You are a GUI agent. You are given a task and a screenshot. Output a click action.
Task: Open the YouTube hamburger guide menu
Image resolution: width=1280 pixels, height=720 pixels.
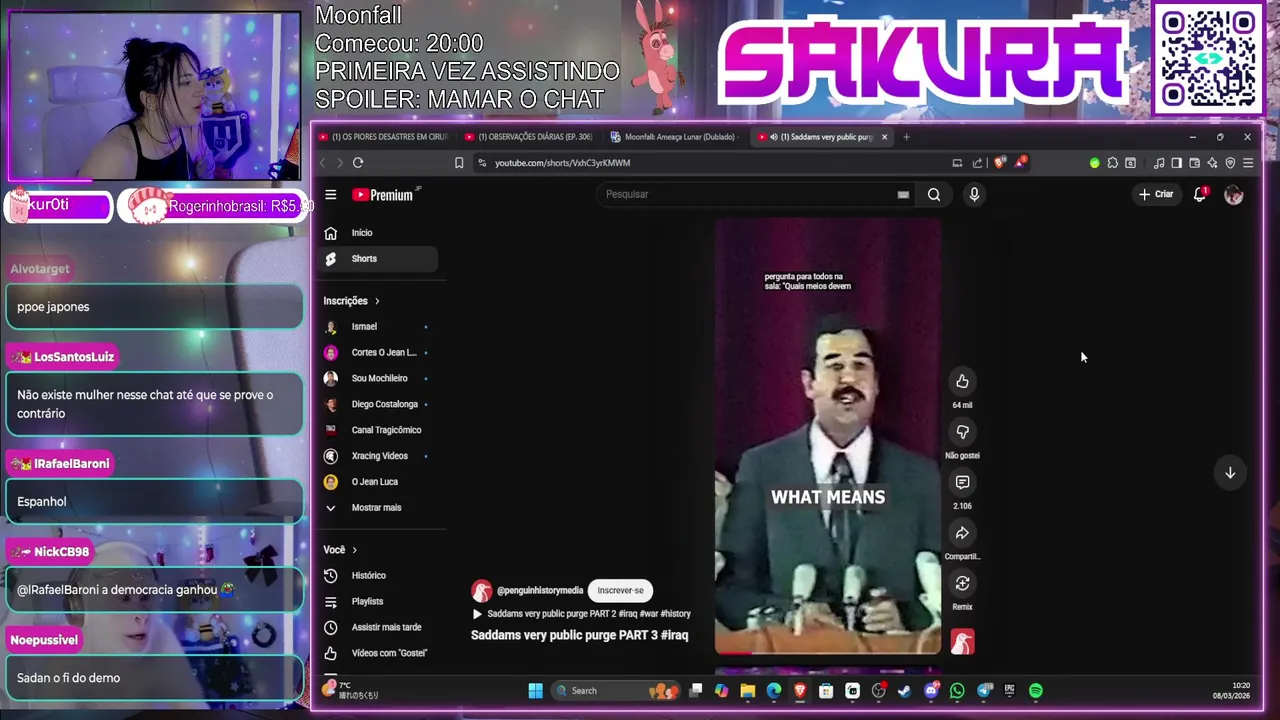[x=330, y=195]
